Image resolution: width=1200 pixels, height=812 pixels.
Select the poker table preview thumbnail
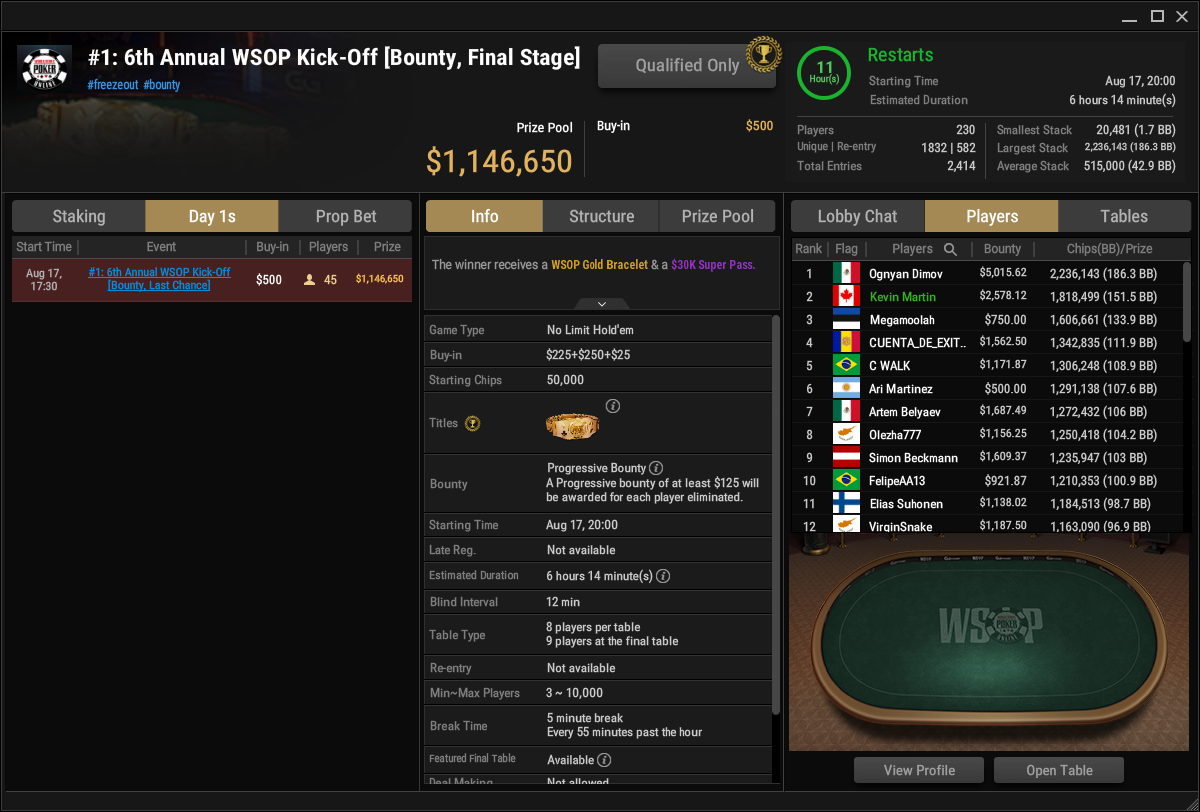point(989,642)
